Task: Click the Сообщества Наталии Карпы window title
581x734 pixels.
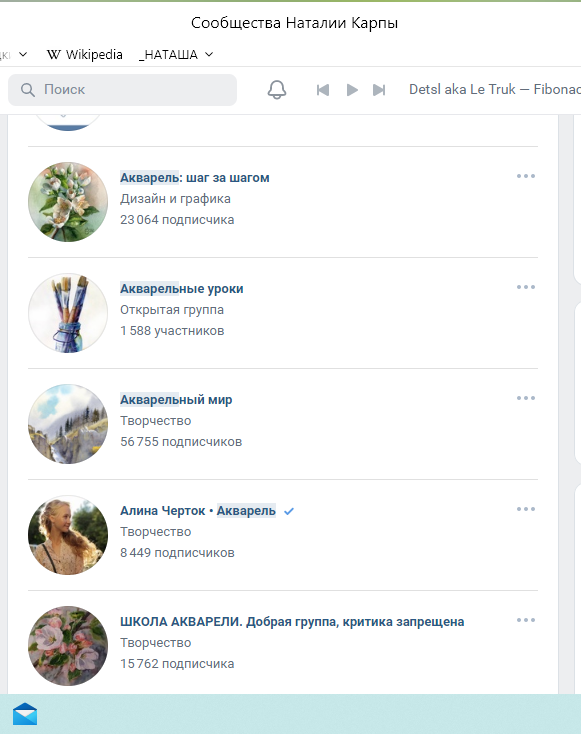Action: (294, 23)
